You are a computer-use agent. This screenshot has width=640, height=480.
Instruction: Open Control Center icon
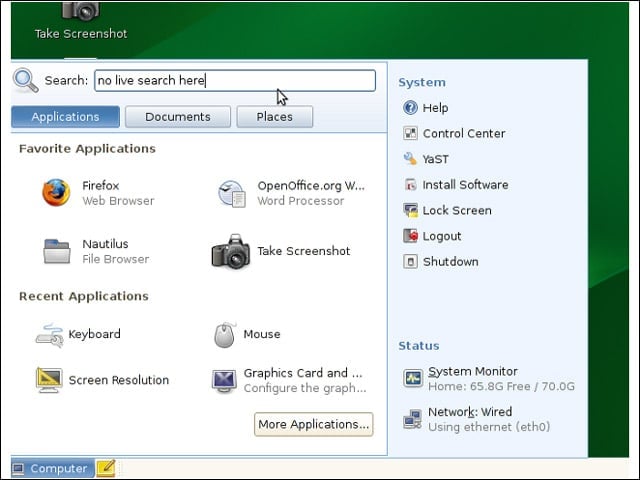pyautogui.click(x=410, y=133)
